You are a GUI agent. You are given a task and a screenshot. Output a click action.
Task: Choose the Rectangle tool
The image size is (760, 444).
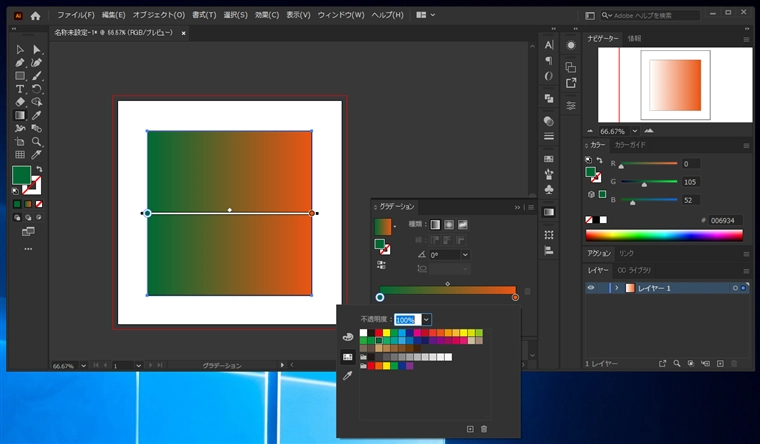coord(20,76)
